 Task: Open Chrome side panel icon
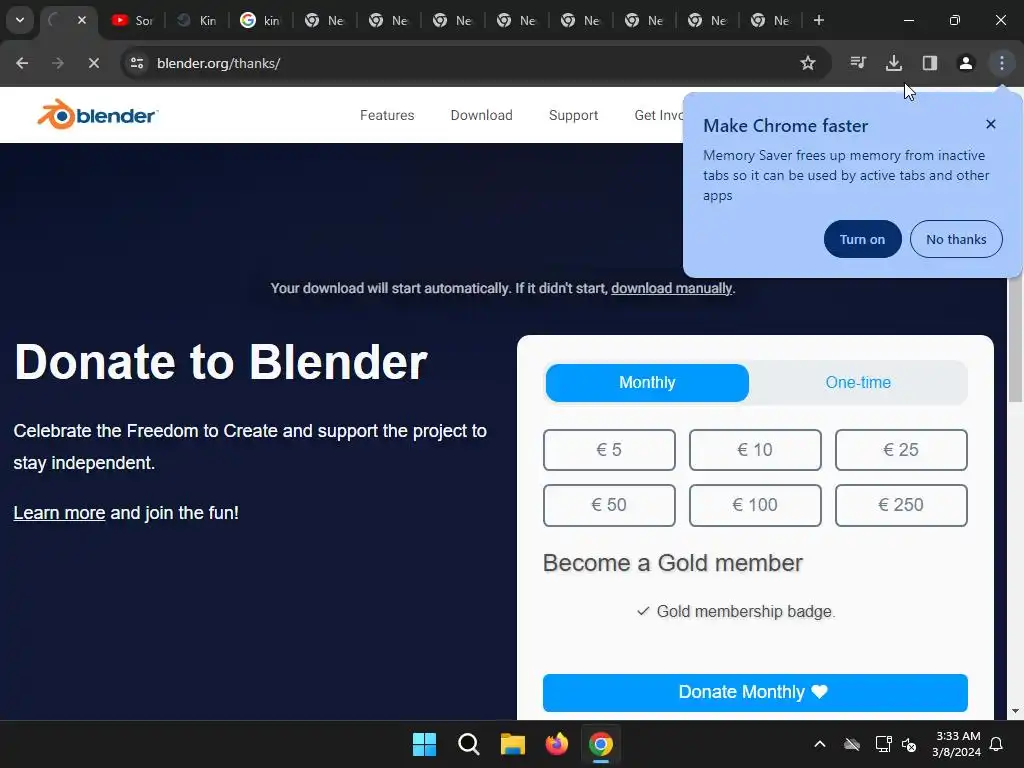click(929, 63)
